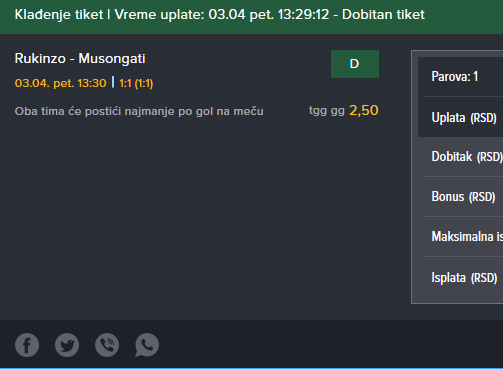The image size is (503, 369).
Task: Select the Dobitak (RSD) row
Action: pyautogui.click(x=460, y=157)
